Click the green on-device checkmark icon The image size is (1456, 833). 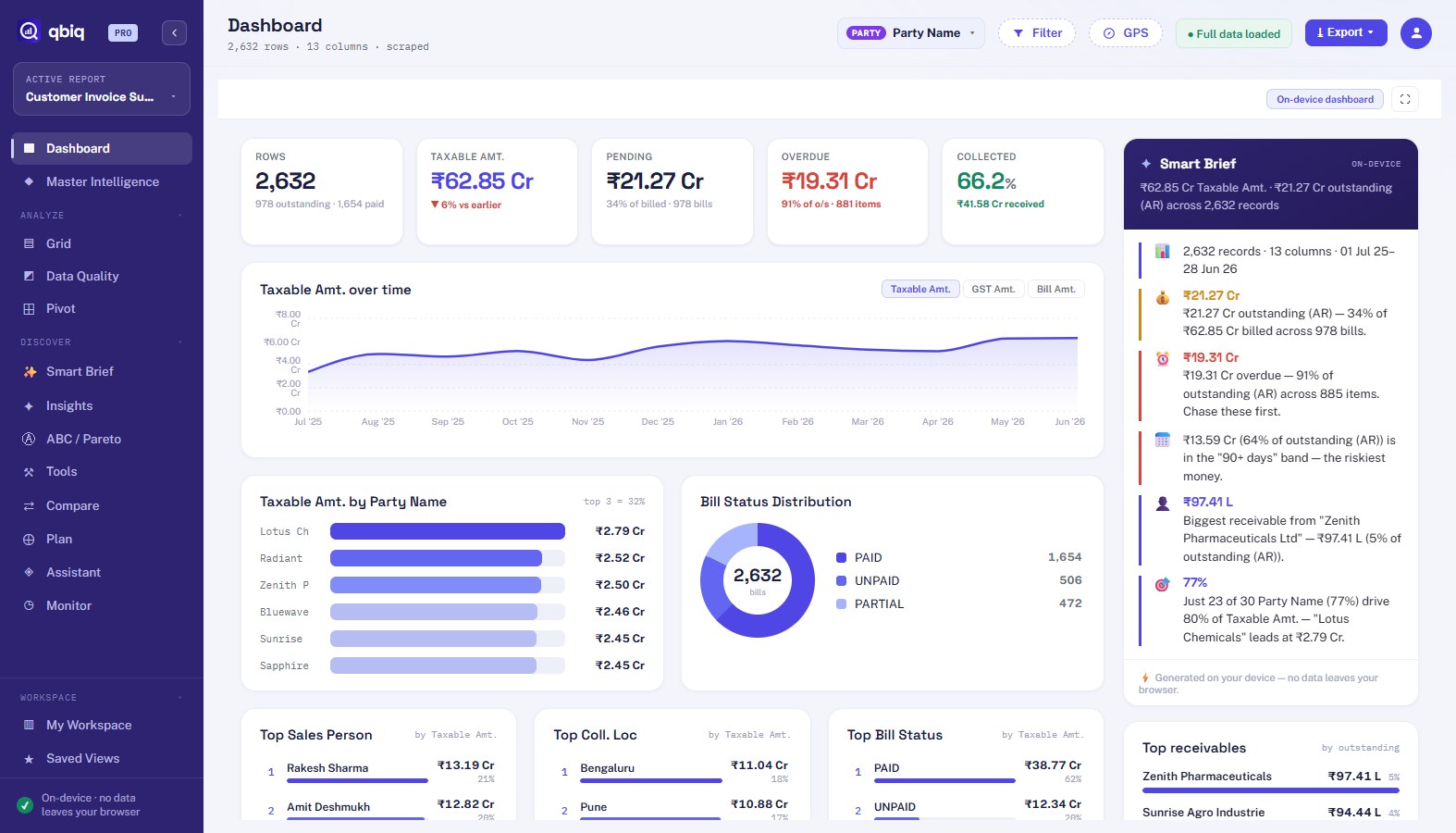[x=25, y=805]
